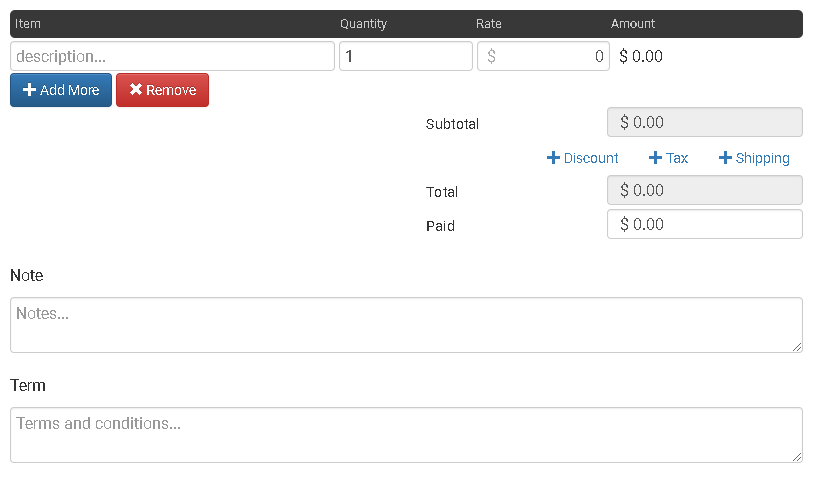Grab the Notes textarea resize handle
Viewport: 815px width, 482px height.
(x=797, y=347)
